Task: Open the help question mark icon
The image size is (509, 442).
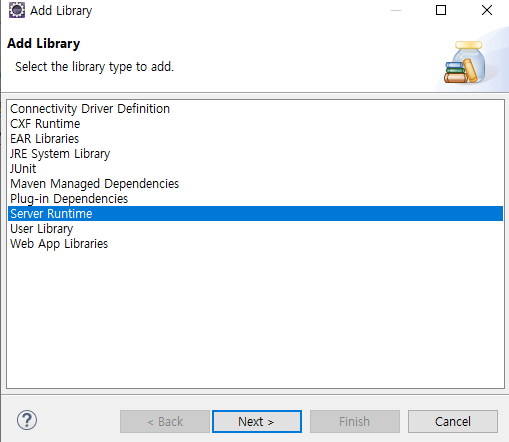Action: click(x=27, y=420)
